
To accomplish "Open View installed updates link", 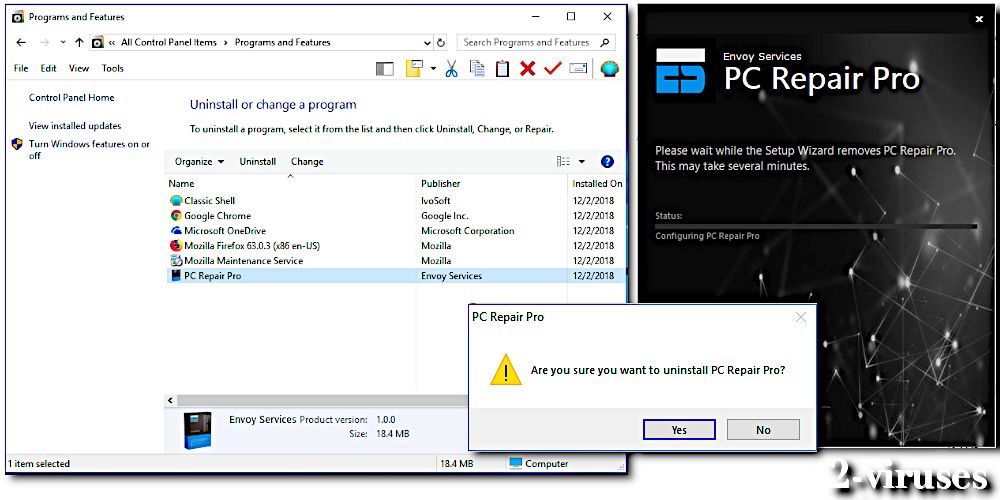I will click(75, 126).
